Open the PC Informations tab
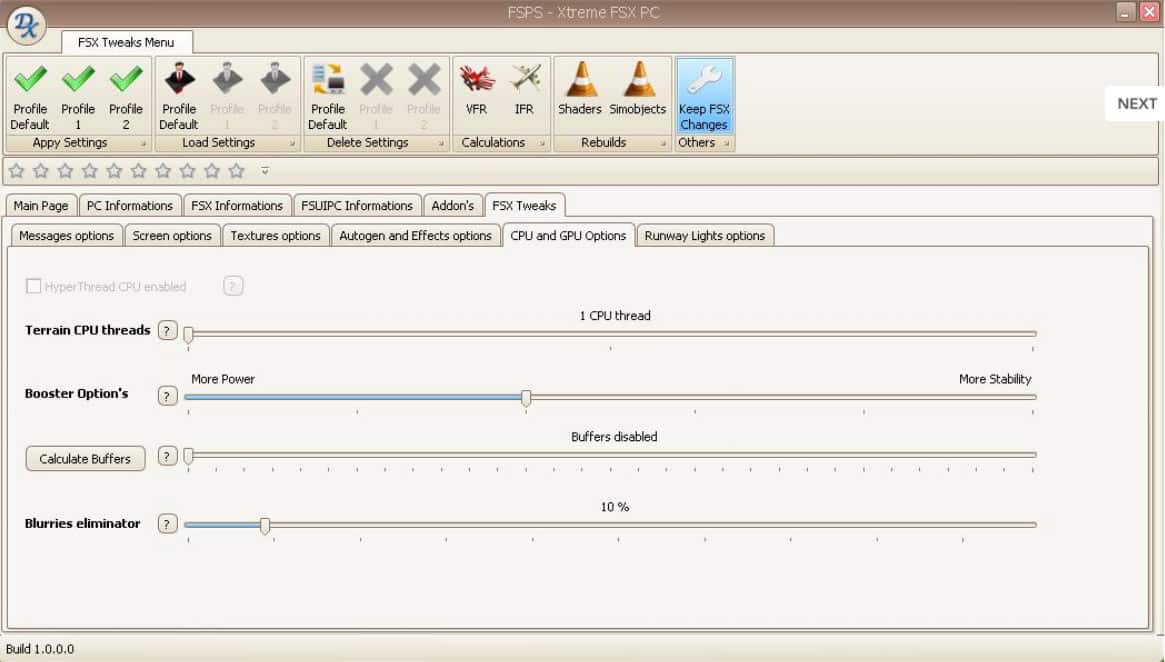The height and width of the screenshot is (662, 1165). 130,206
